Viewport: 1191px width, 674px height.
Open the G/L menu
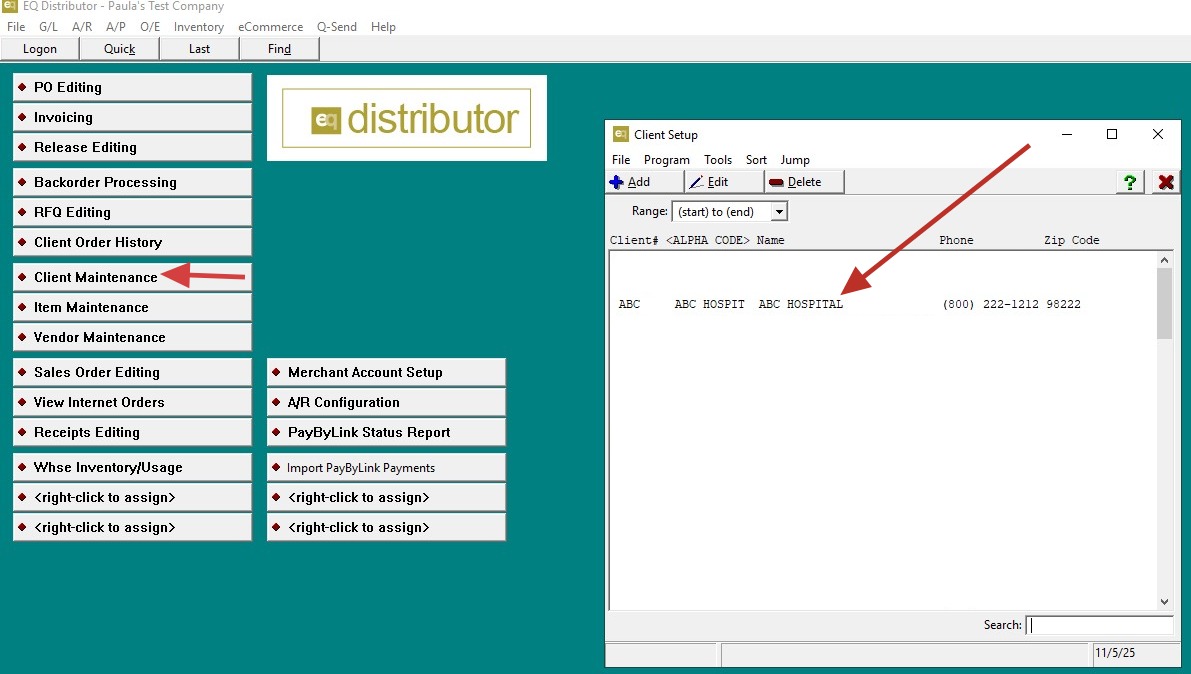(x=49, y=27)
